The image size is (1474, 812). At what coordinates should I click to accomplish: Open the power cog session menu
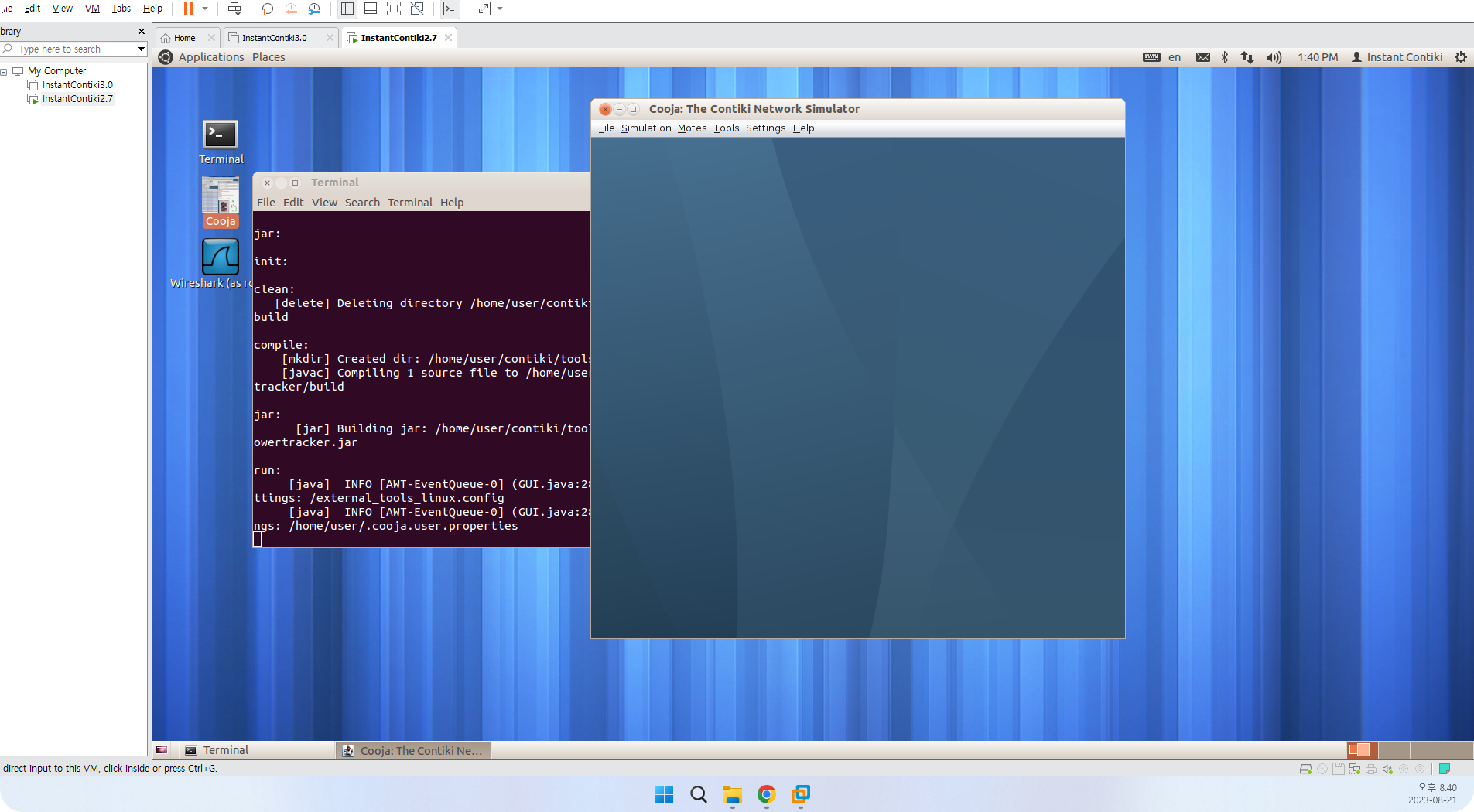click(1461, 57)
